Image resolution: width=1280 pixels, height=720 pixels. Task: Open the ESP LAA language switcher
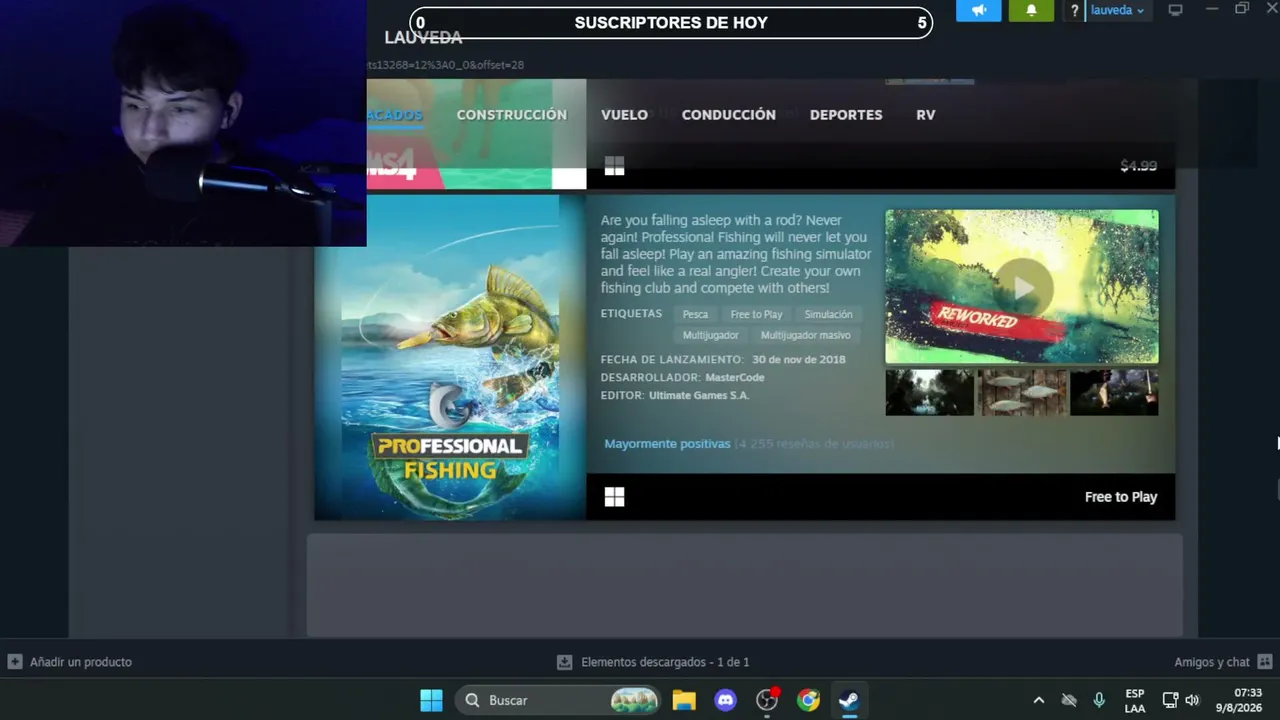tap(1135, 700)
